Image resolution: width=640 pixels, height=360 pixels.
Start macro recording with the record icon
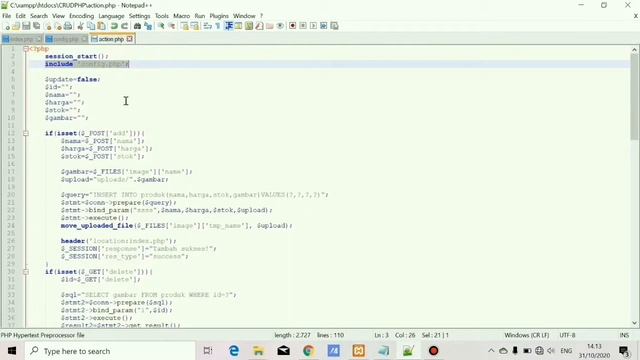292,26
